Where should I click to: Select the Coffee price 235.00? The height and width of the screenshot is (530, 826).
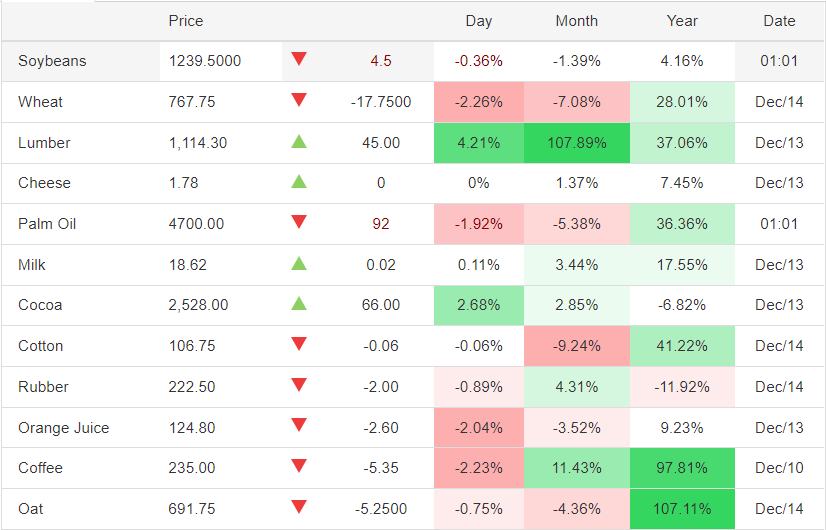point(192,468)
